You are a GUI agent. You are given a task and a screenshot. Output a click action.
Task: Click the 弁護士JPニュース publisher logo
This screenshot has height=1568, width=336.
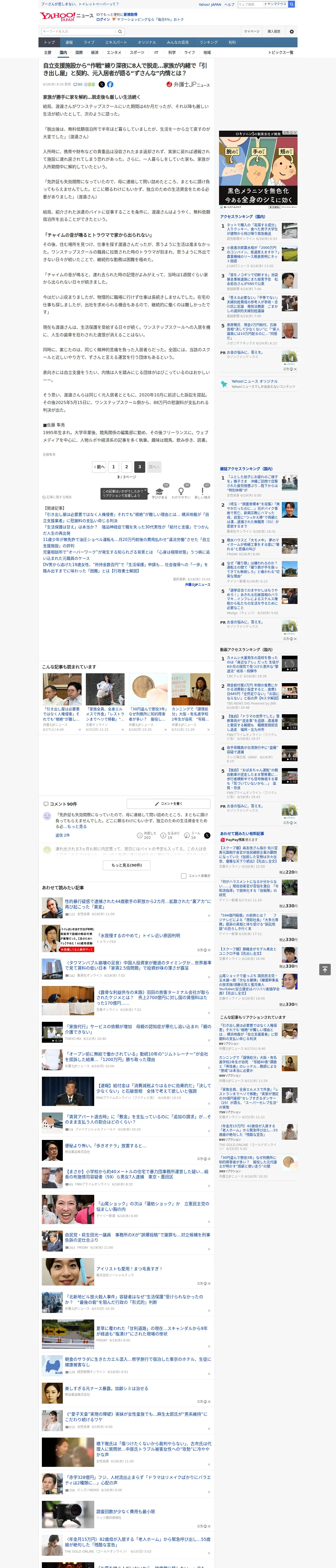[188, 85]
